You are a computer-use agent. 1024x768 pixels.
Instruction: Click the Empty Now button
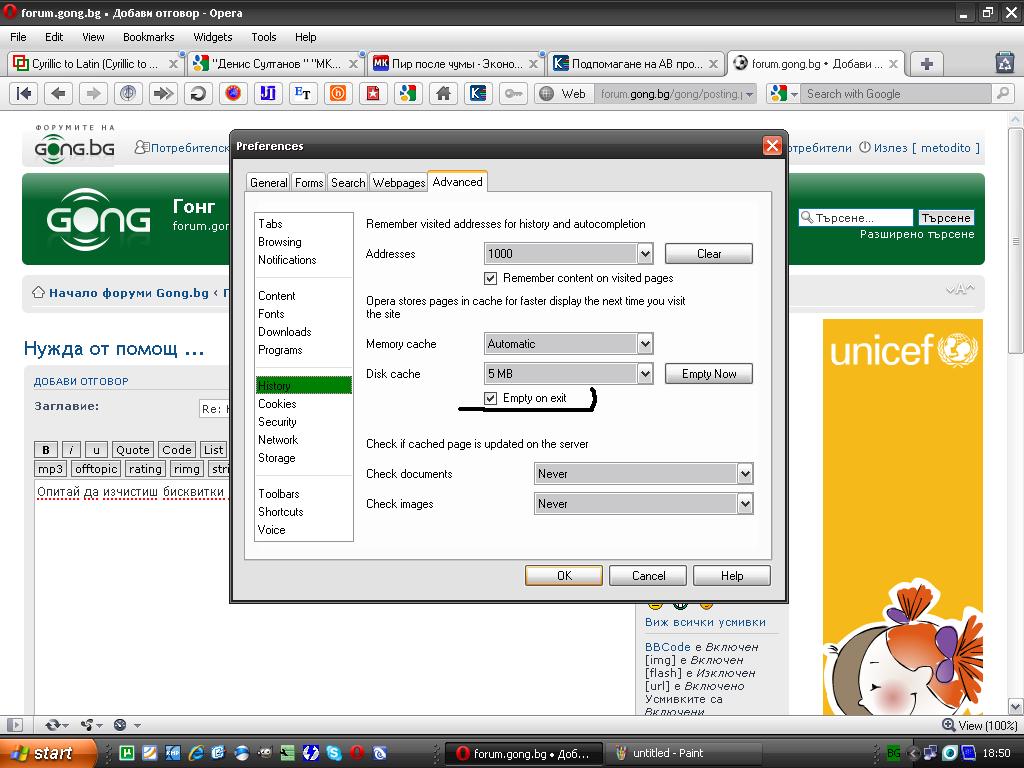(x=709, y=374)
